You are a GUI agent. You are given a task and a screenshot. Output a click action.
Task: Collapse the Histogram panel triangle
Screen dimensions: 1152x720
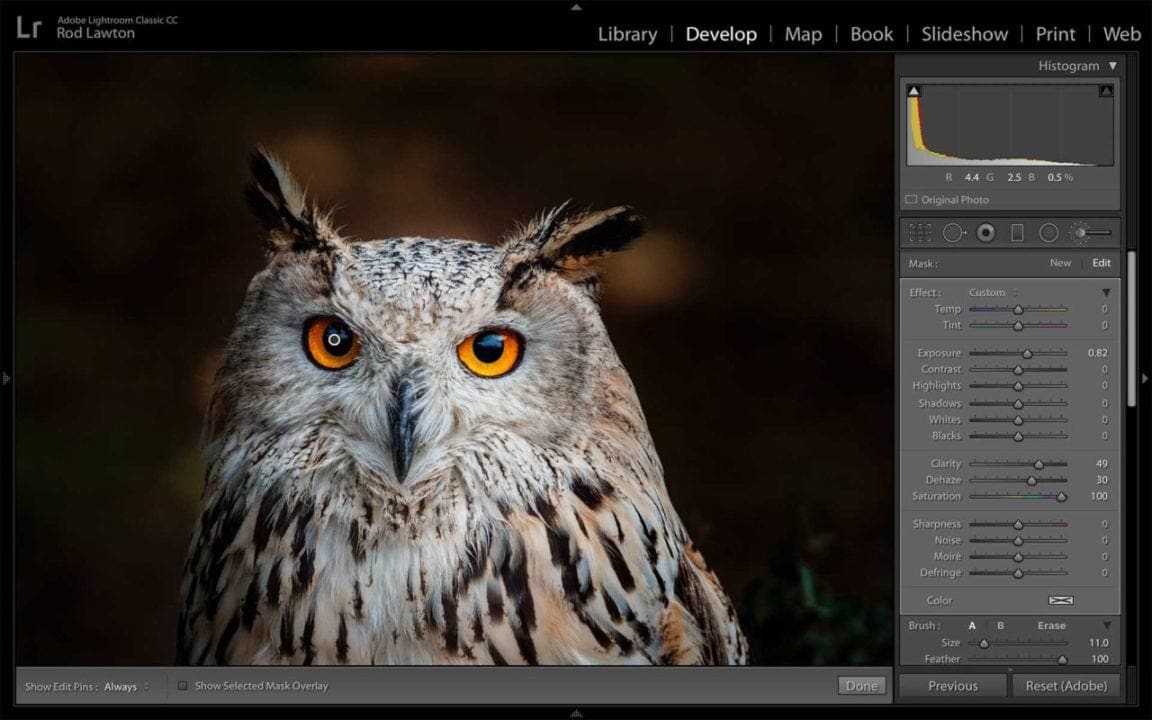[x=1113, y=66]
